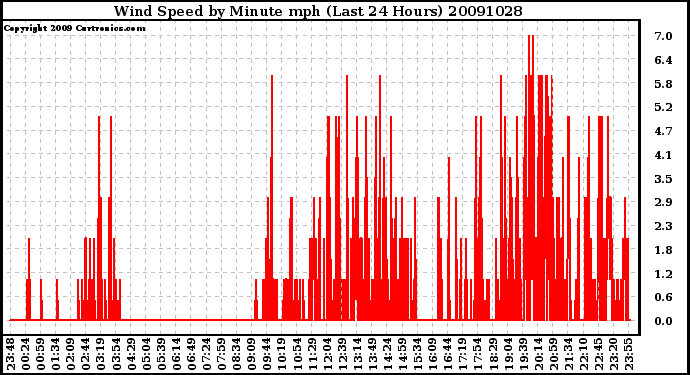Click the 14:59 time label
The width and height of the screenshot is (690, 375).
pyautogui.click(x=402, y=354)
